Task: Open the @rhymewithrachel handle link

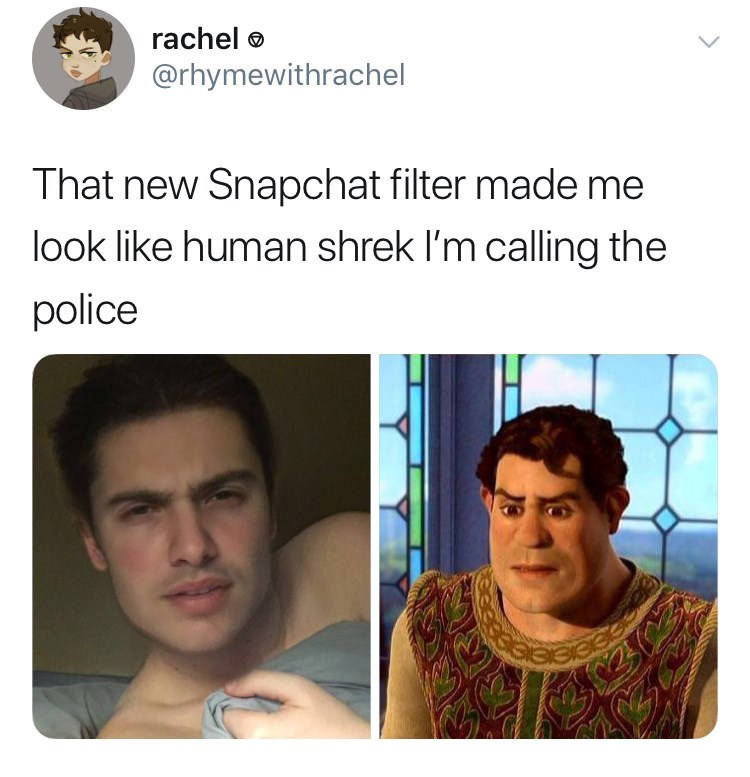Action: pyautogui.click(x=278, y=75)
